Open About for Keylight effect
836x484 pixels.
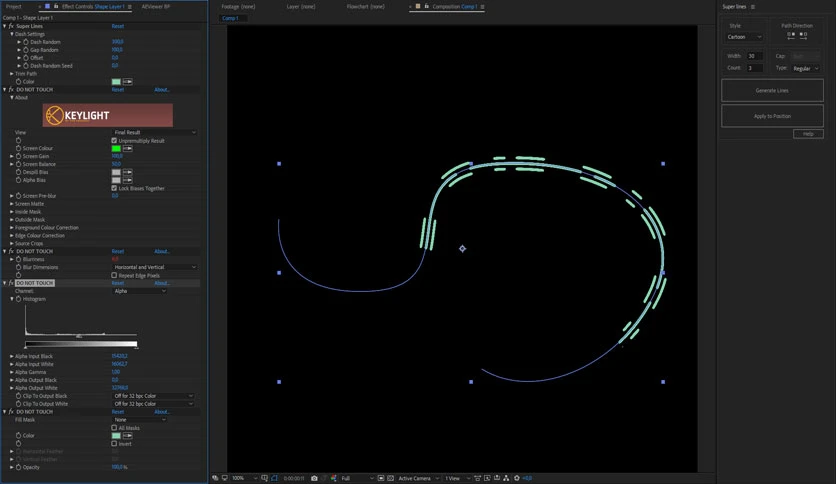(162, 90)
